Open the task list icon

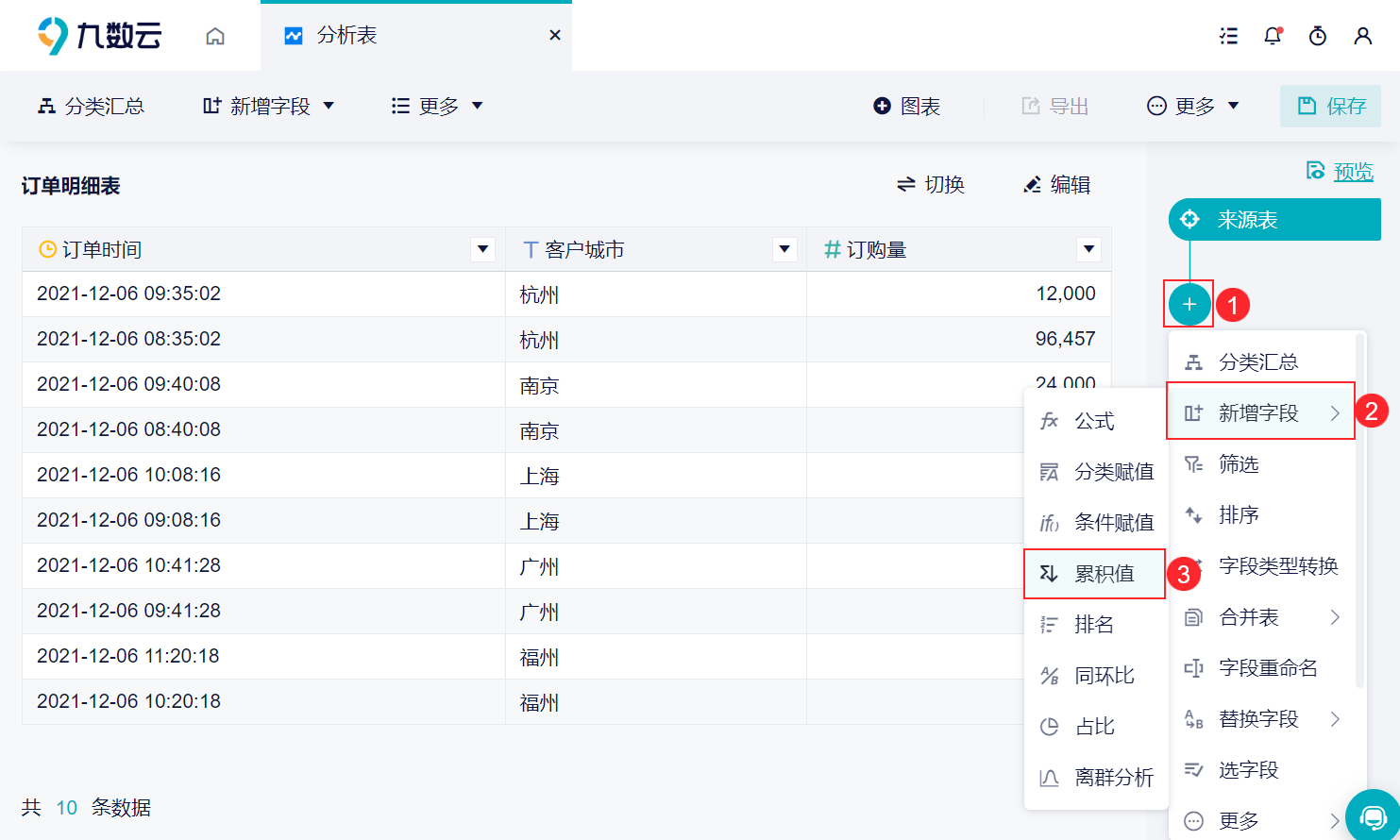[x=1228, y=36]
